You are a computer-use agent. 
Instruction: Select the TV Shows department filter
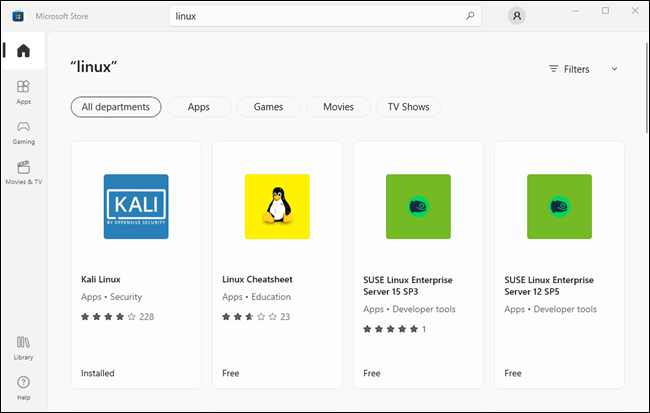pos(408,107)
